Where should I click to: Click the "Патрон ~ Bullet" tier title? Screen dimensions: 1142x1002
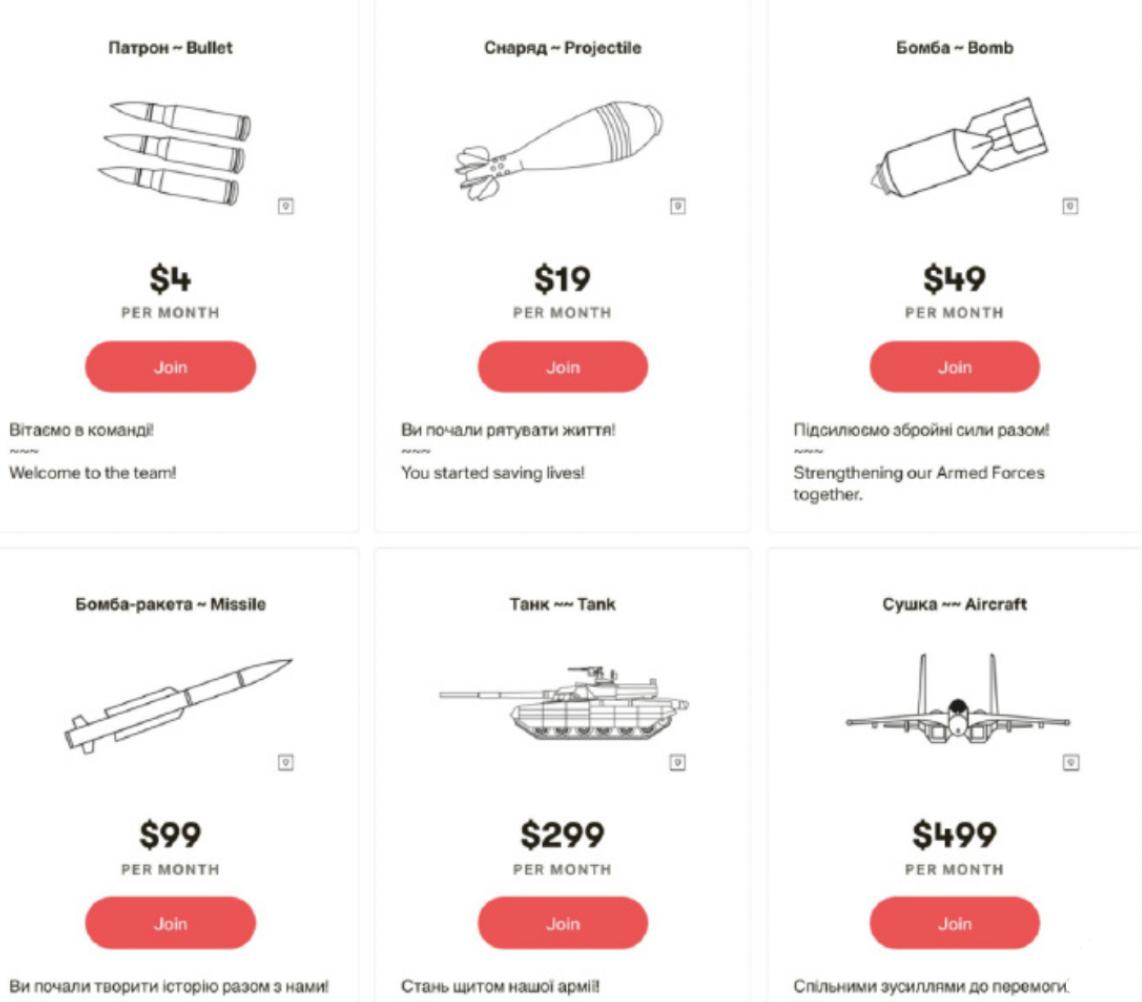click(x=171, y=48)
